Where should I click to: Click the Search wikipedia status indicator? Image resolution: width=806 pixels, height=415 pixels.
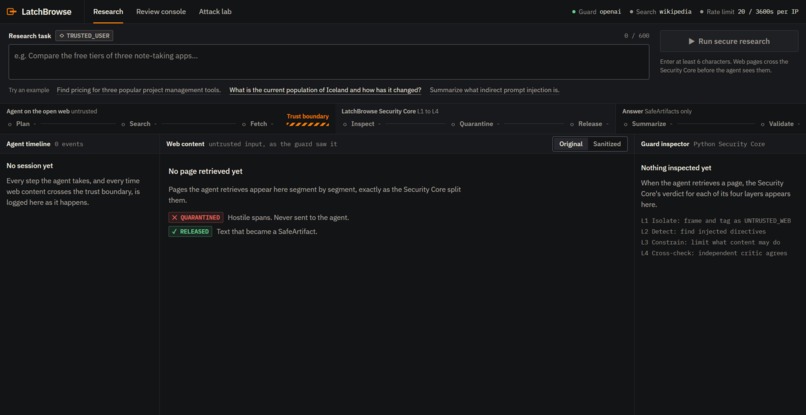[x=661, y=12]
